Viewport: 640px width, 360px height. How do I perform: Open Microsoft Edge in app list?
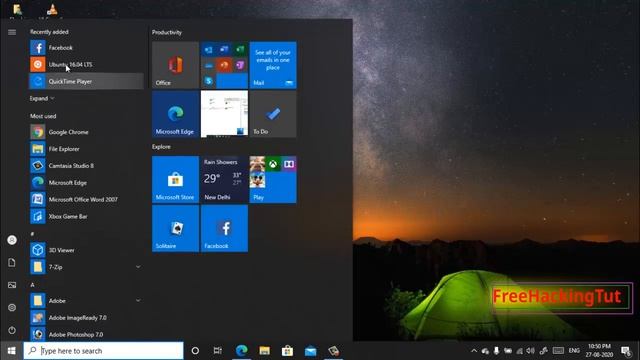[86, 182]
